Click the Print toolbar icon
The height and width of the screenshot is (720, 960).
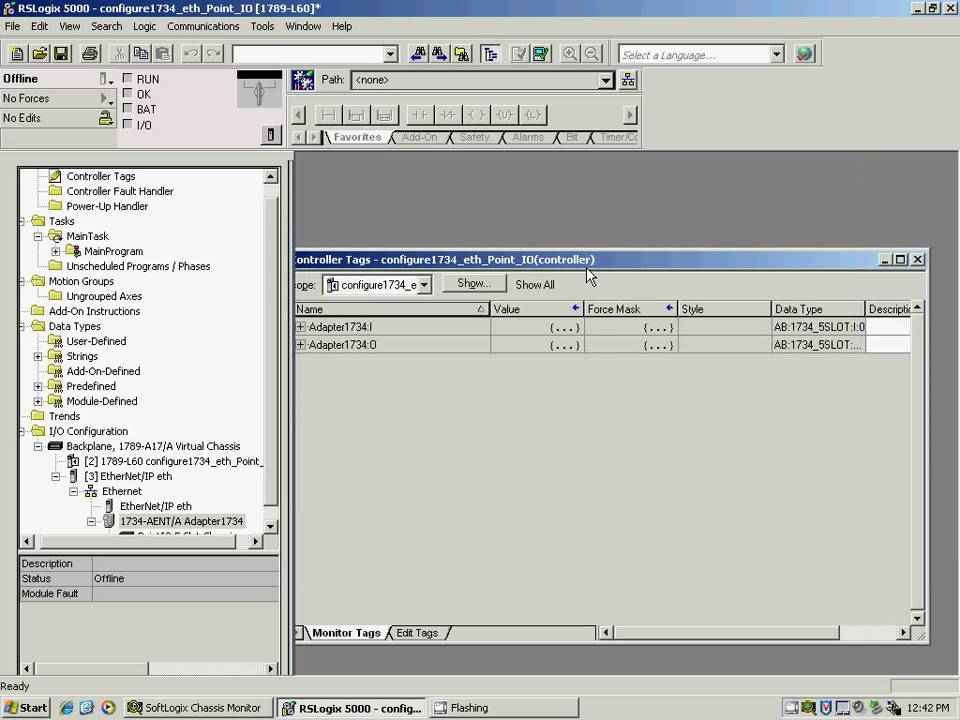pos(90,54)
